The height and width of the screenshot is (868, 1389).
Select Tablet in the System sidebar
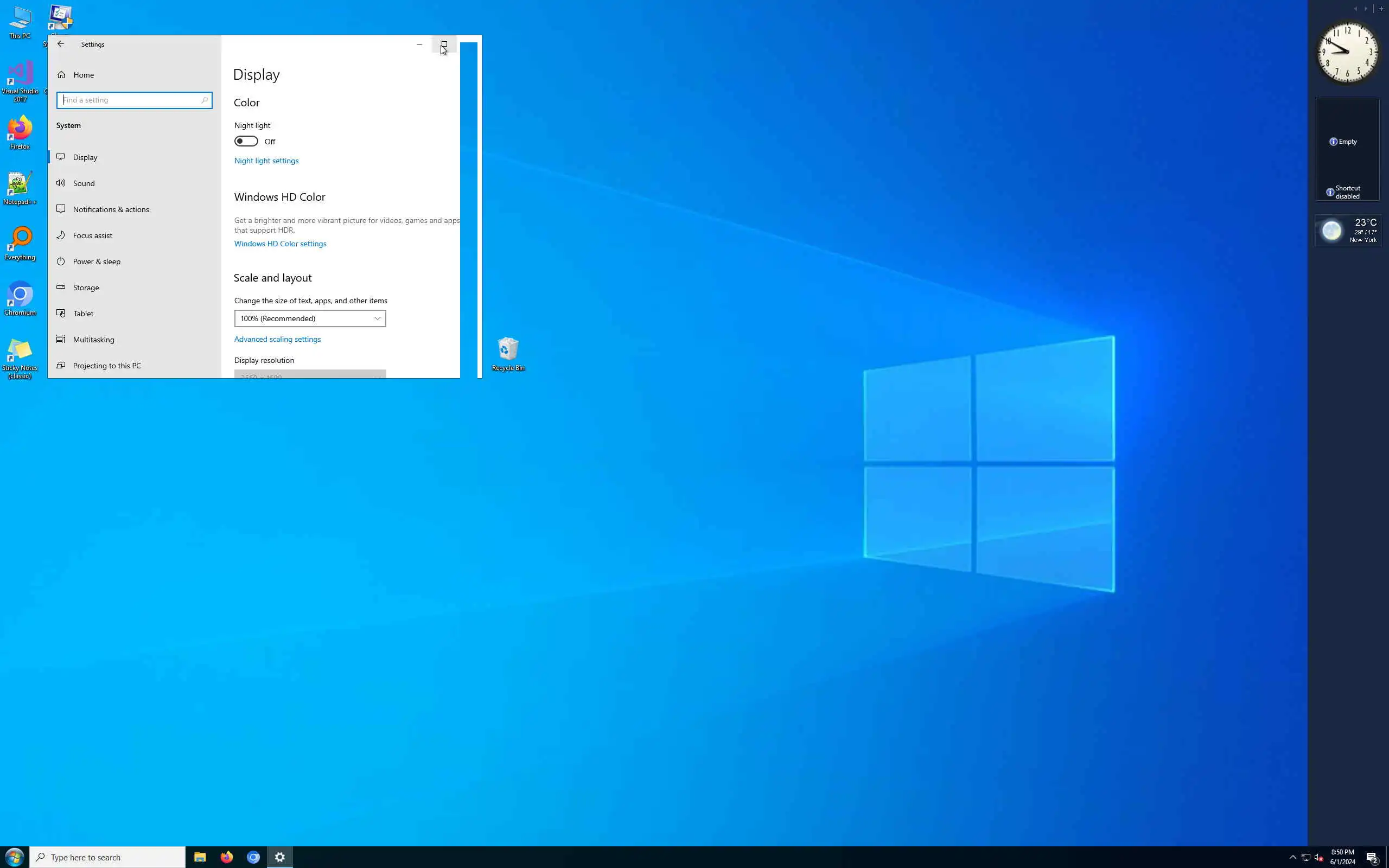[83, 314]
